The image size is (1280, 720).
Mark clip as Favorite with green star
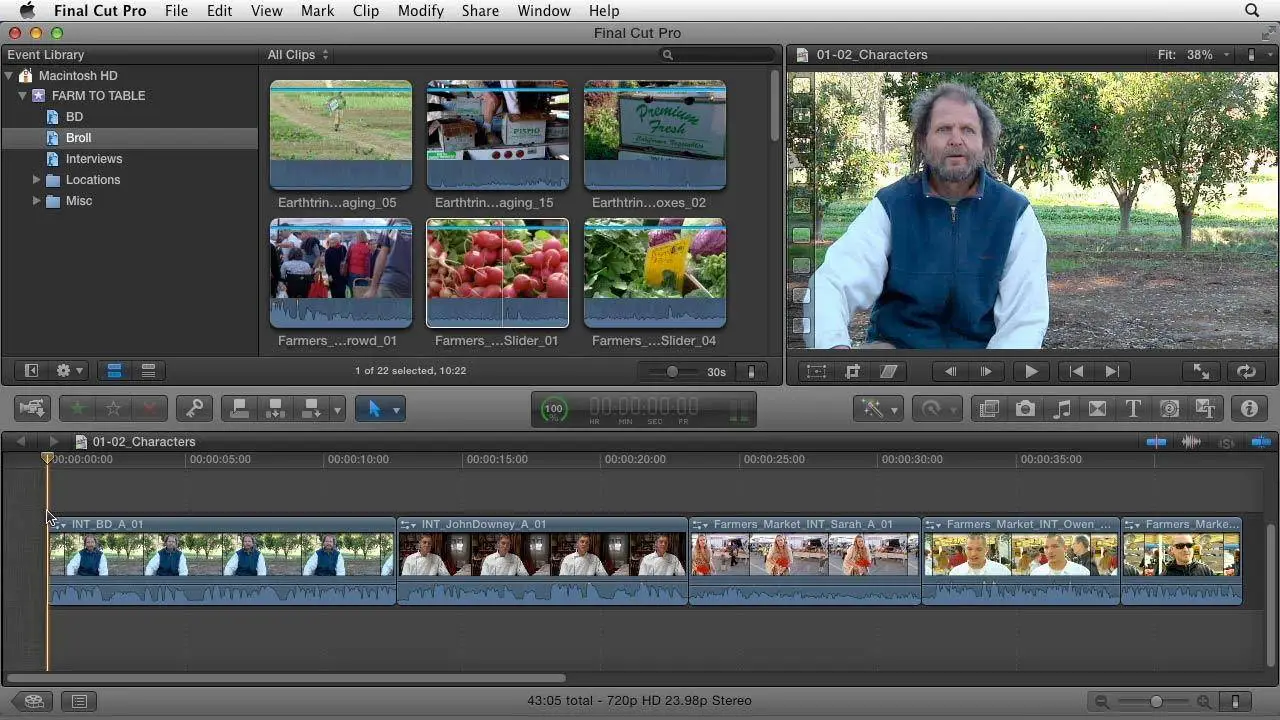(x=77, y=409)
